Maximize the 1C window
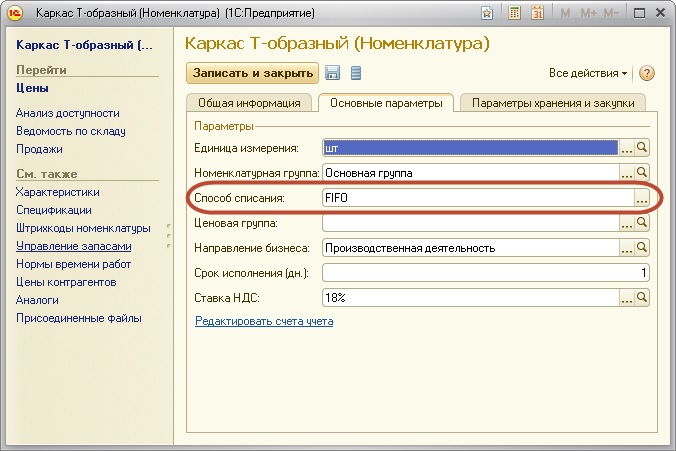Viewport: 676px width, 451px height. (639, 13)
